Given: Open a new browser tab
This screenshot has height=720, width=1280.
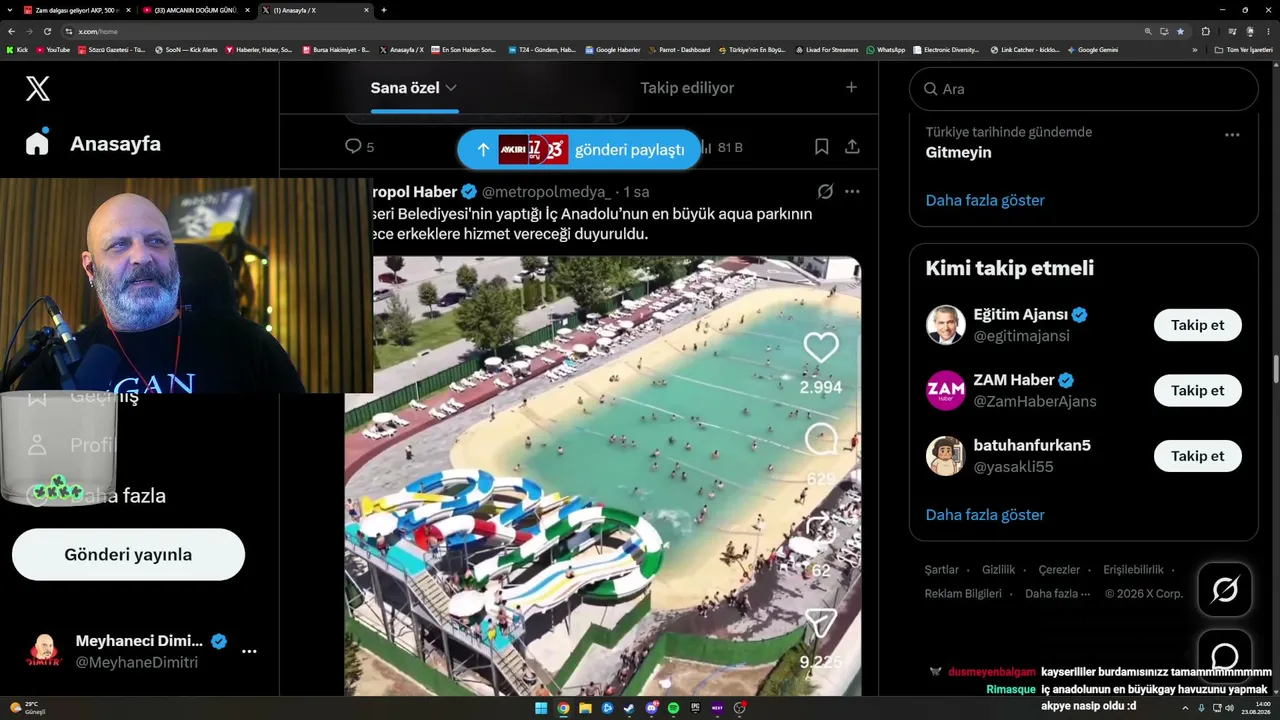Looking at the screenshot, I should [x=384, y=10].
